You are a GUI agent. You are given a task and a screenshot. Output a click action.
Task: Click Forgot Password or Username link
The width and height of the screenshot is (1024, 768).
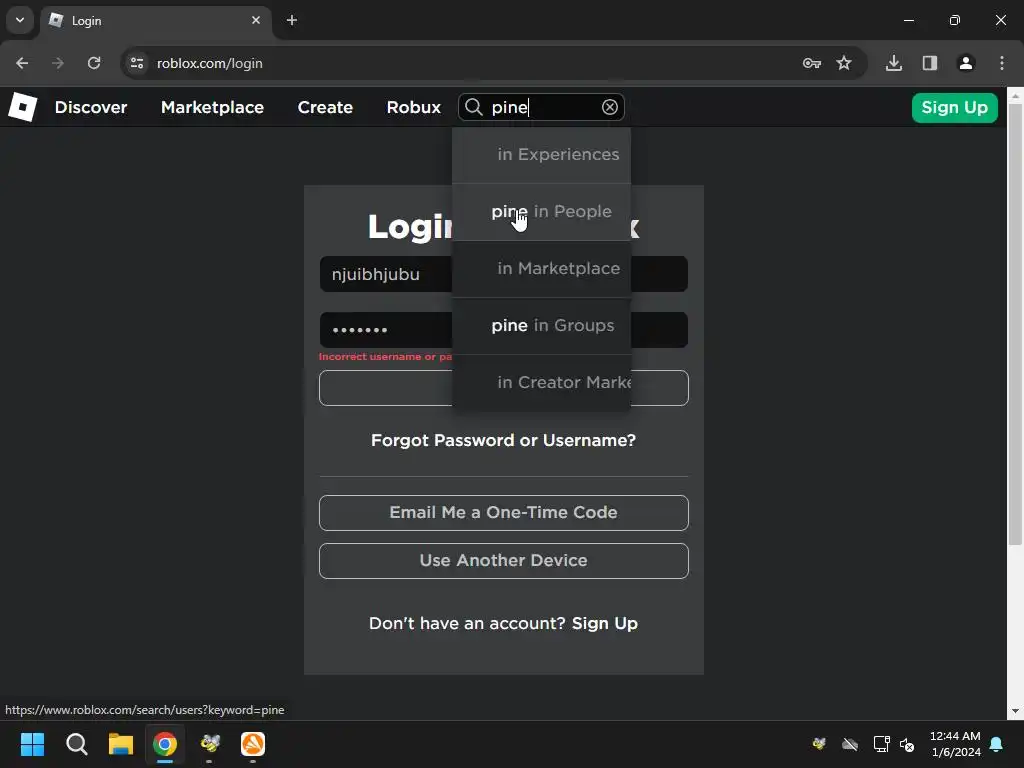pos(503,440)
